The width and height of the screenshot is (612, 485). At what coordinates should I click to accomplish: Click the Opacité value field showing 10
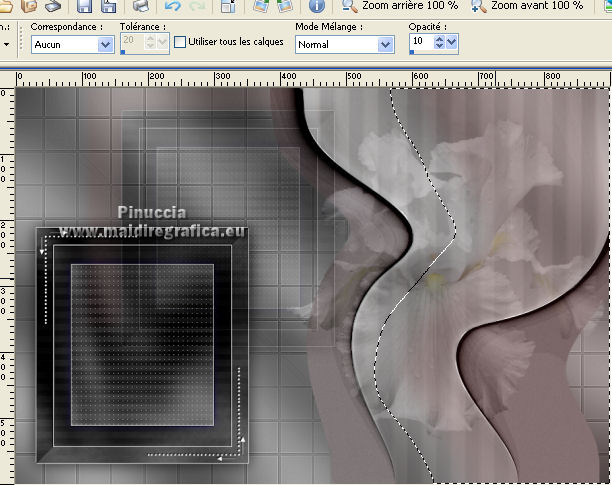(x=422, y=41)
